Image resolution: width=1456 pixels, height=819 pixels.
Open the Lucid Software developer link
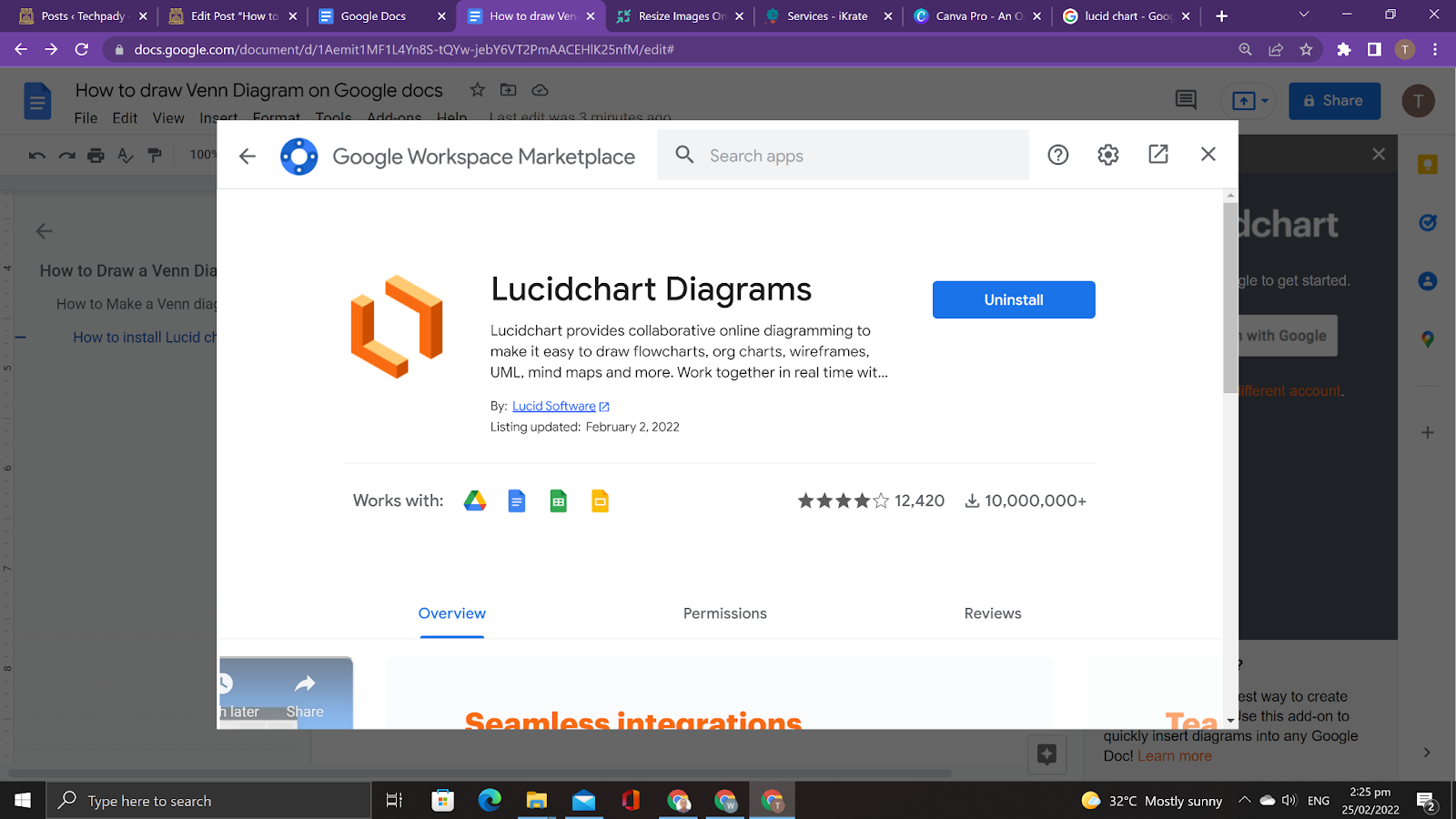click(x=554, y=406)
